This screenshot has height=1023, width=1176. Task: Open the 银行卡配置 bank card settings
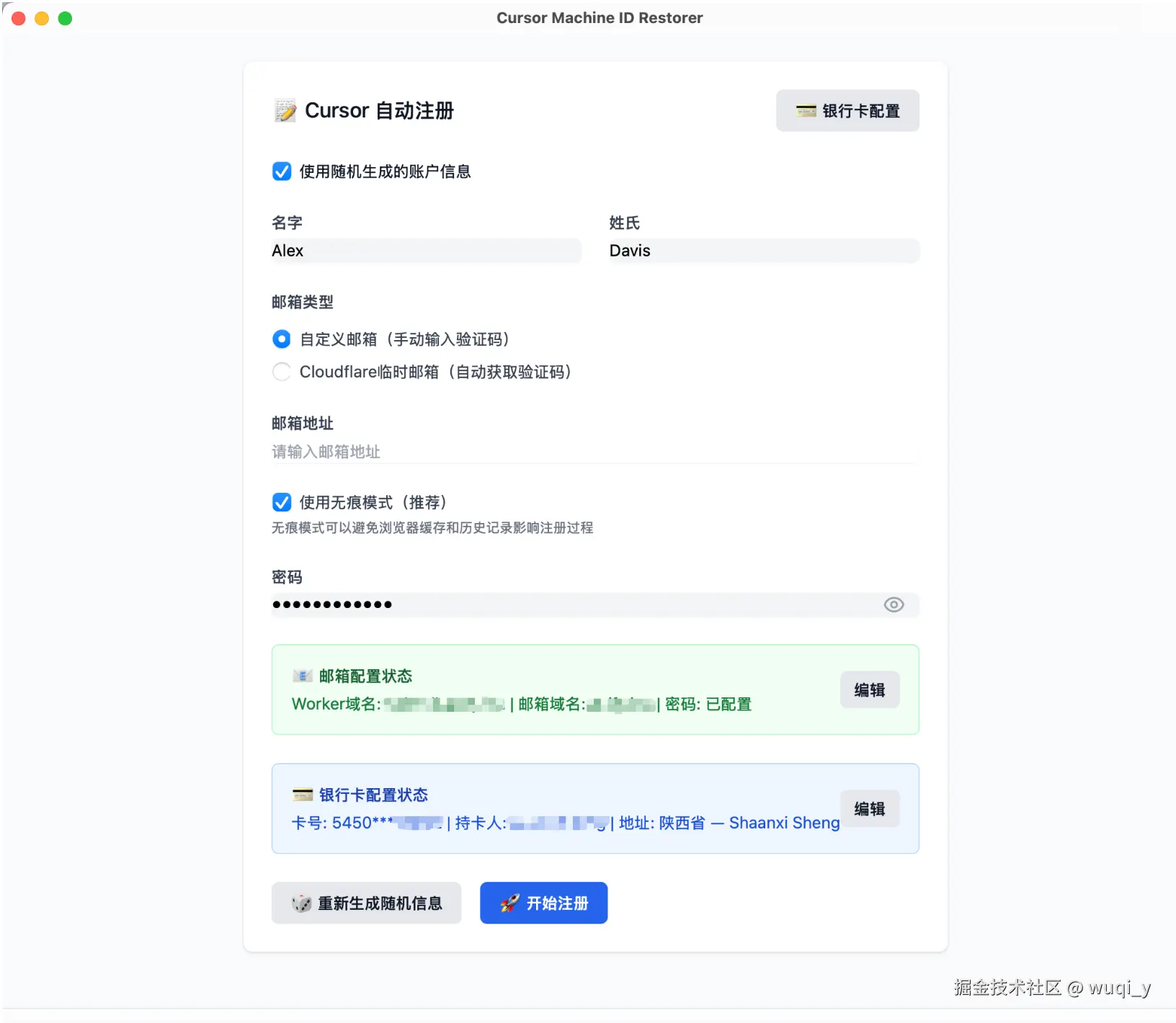tap(847, 111)
